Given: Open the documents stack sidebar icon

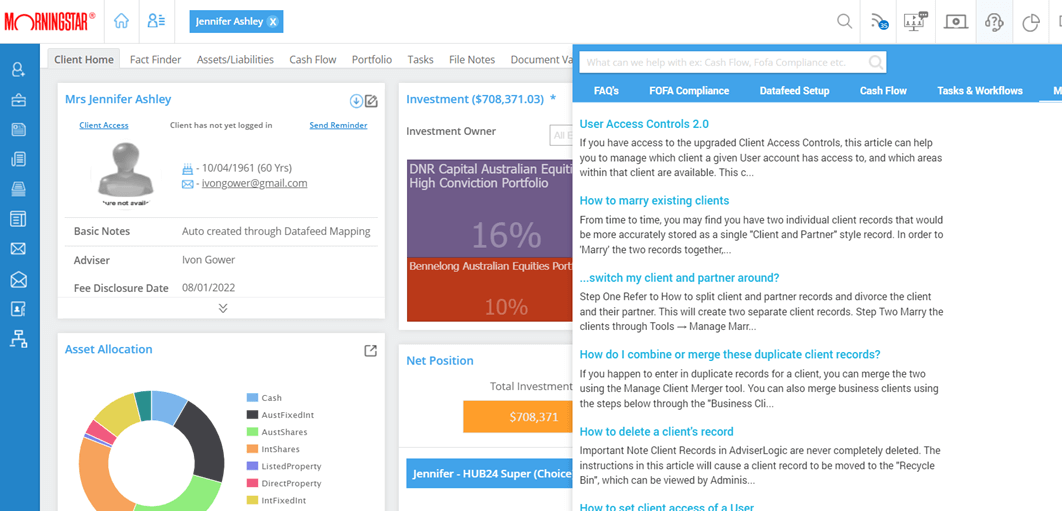Looking at the screenshot, I should [x=19, y=159].
